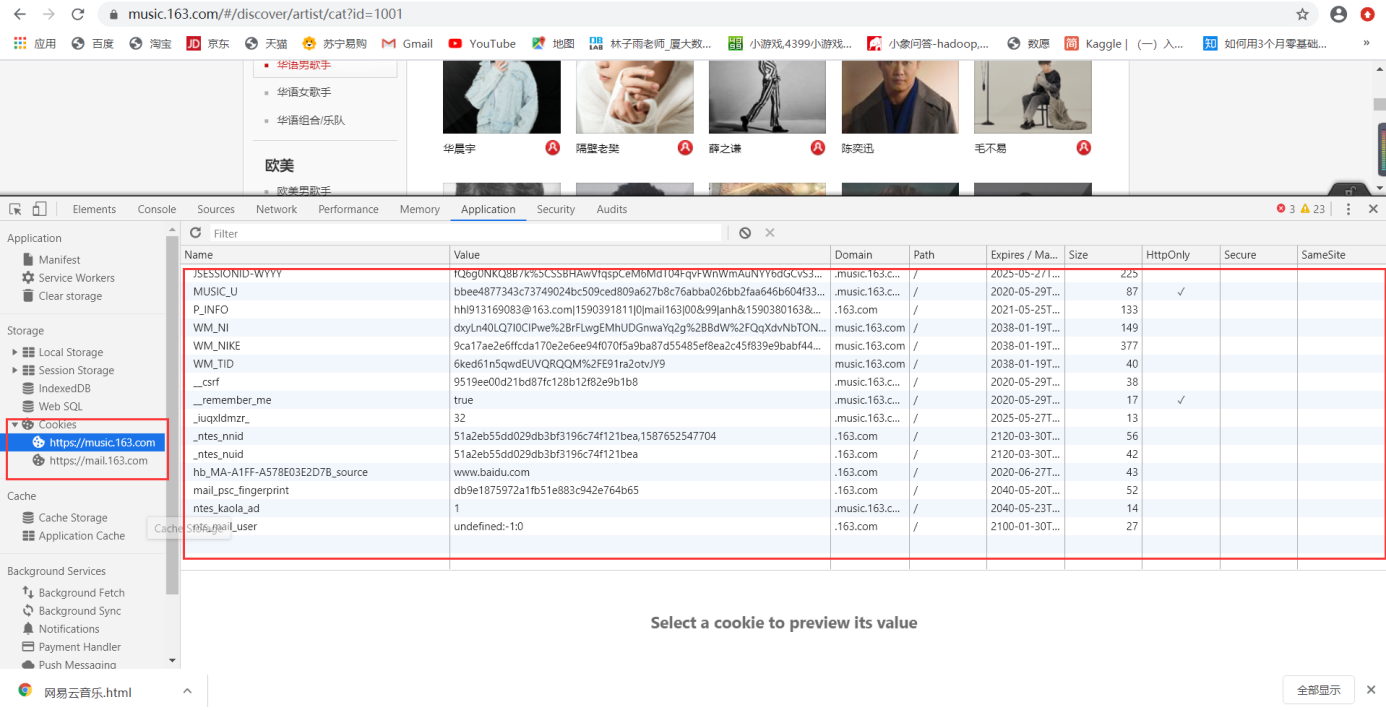Select the https://music.163.com cookie entry
Image resolution: width=1386 pixels, height=710 pixels.
click(102, 443)
